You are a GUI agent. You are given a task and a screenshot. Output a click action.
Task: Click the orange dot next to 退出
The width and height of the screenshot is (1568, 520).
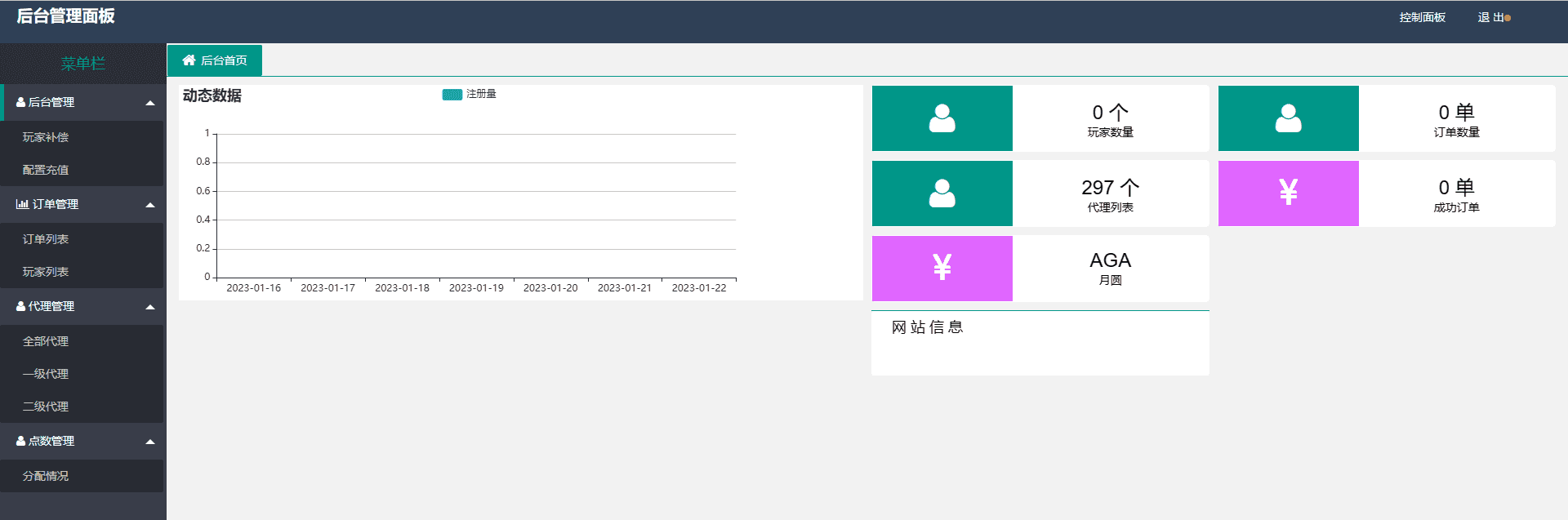point(1508,18)
